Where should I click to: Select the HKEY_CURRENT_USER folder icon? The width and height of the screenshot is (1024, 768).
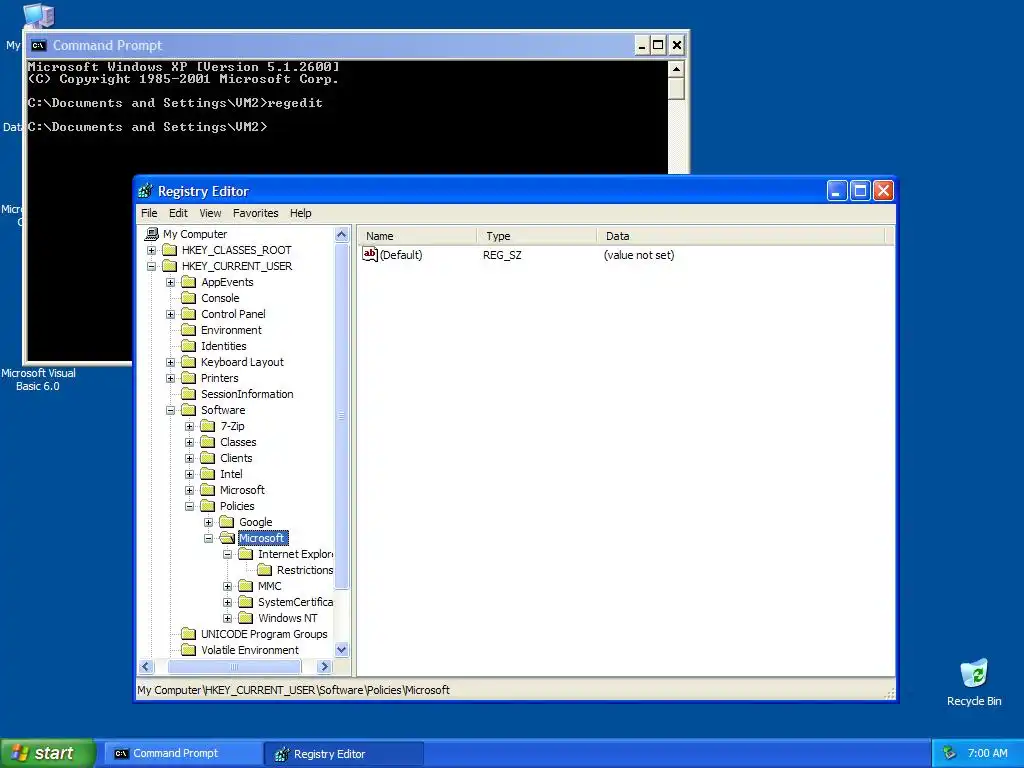pos(170,266)
